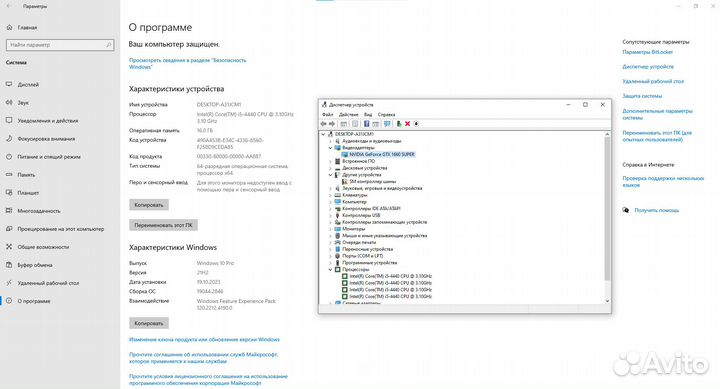The image size is (720, 389).
Task: Open Действие menu in Device Manager
Action: (x=349, y=114)
